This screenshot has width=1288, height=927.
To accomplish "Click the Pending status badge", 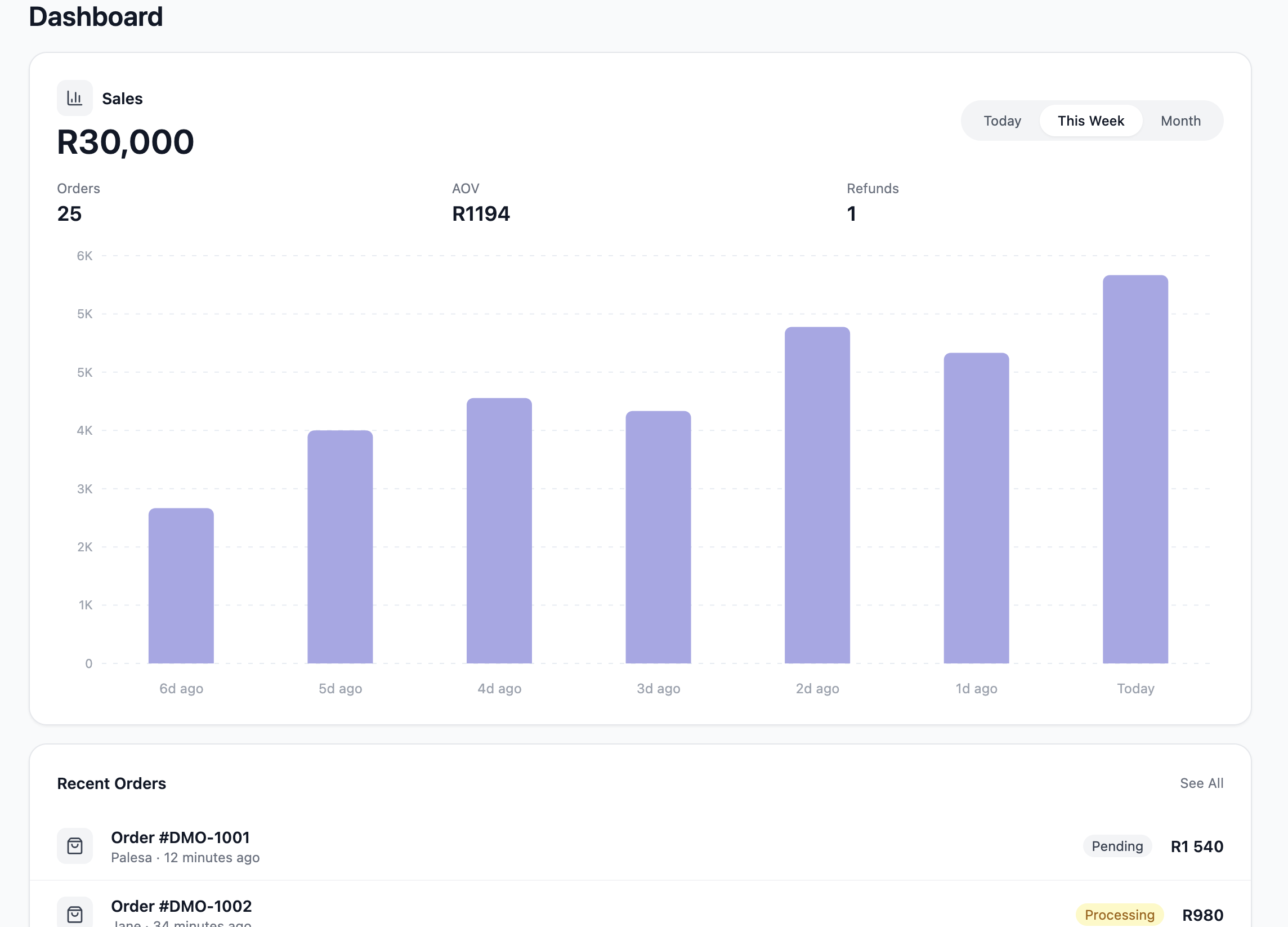I will [1116, 846].
